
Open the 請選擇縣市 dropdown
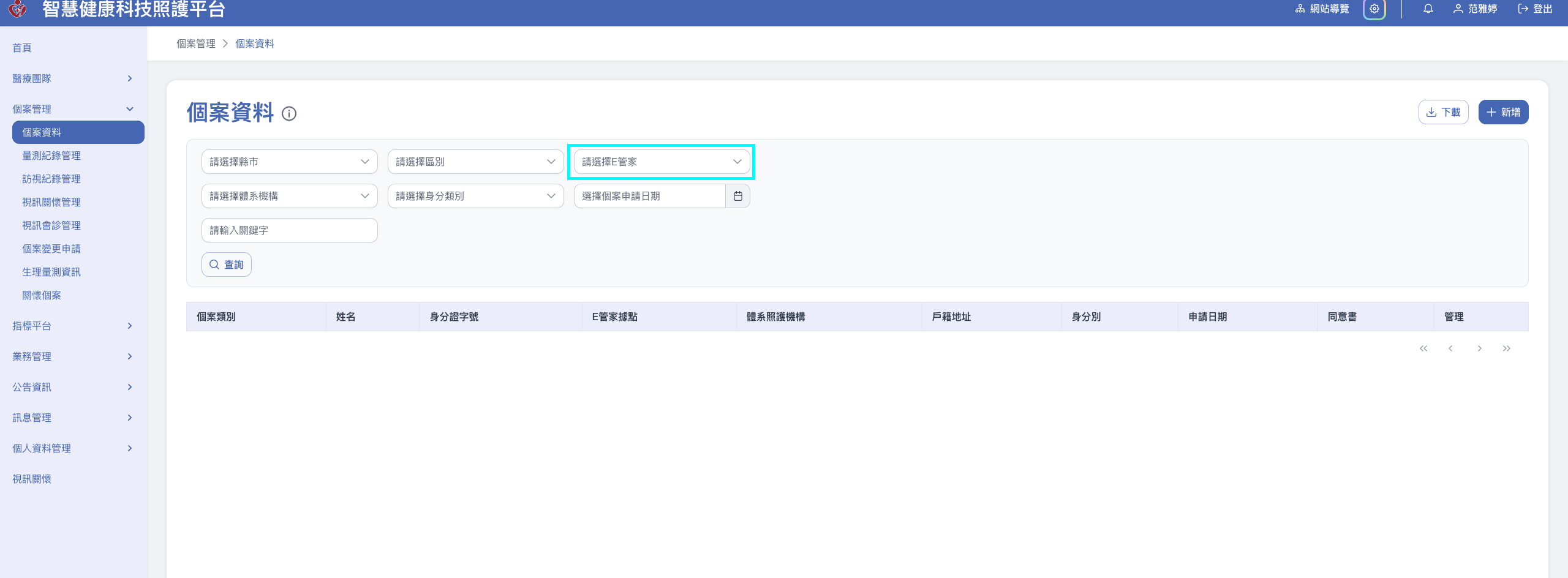289,162
